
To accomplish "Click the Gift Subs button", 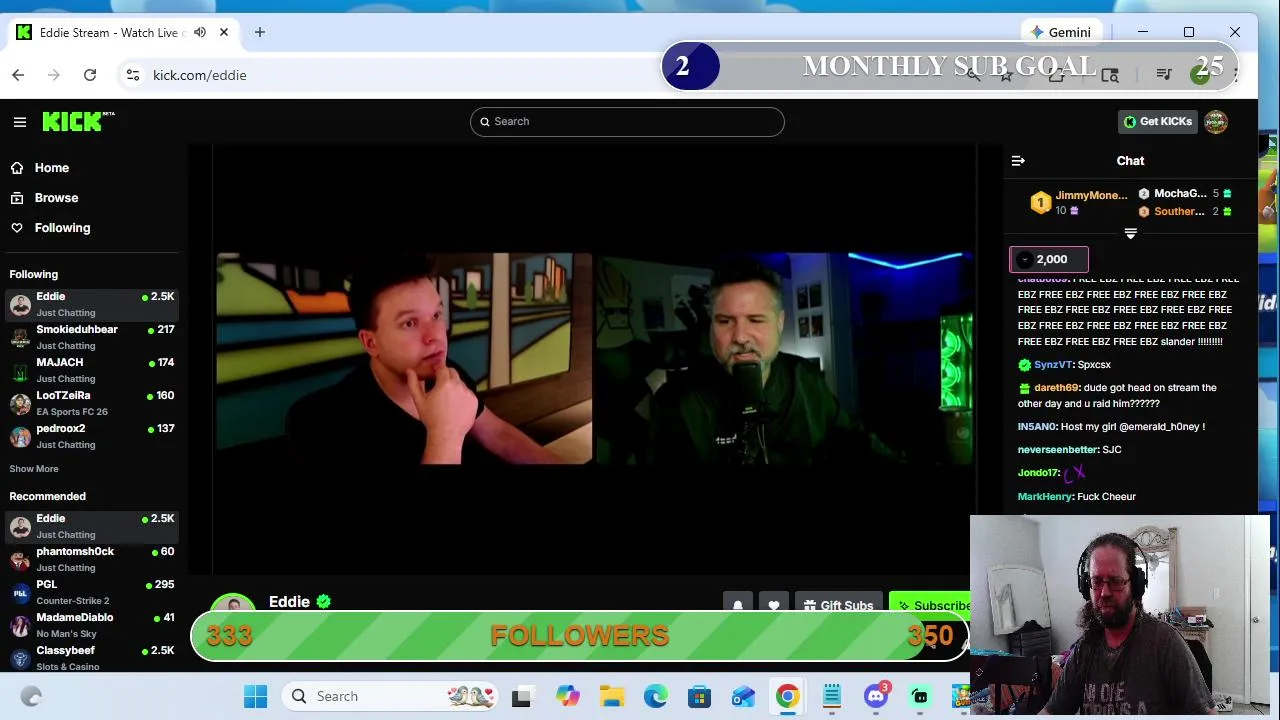I will [838, 605].
